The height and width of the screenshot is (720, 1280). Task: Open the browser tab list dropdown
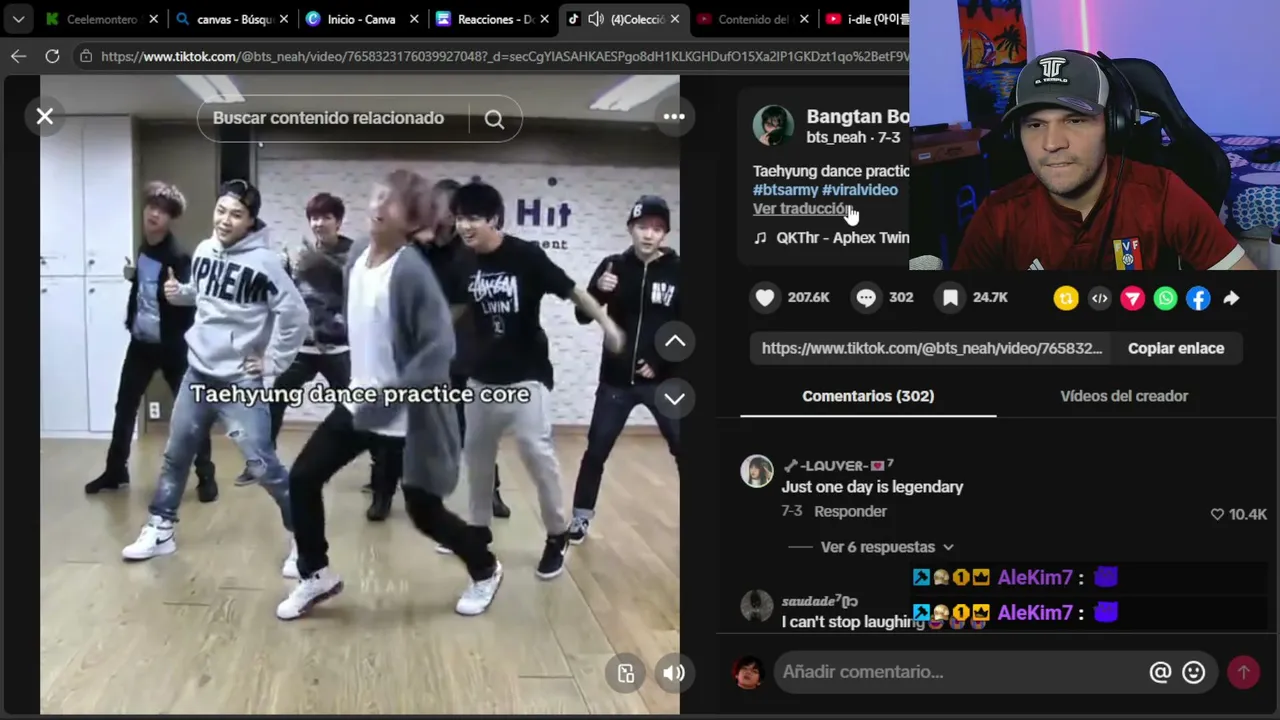click(18, 19)
